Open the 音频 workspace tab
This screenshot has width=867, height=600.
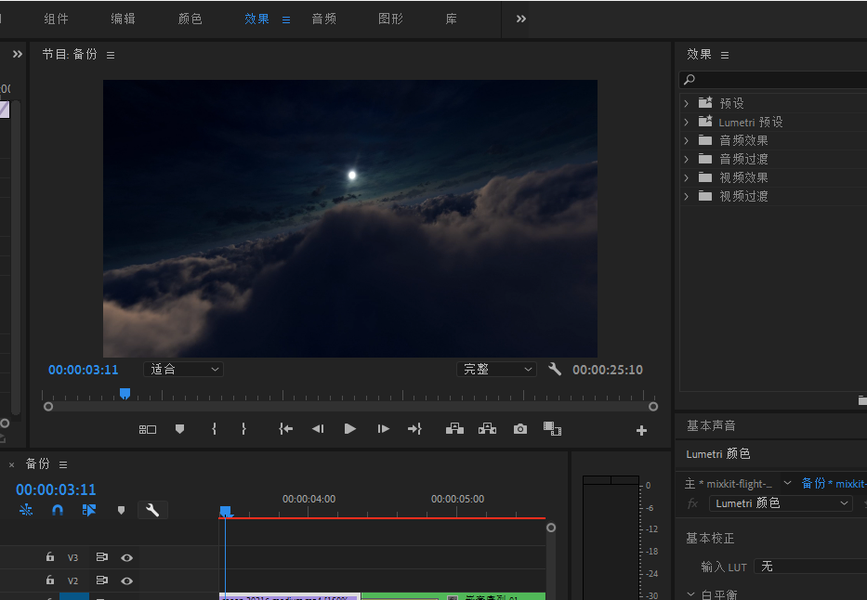pos(323,19)
